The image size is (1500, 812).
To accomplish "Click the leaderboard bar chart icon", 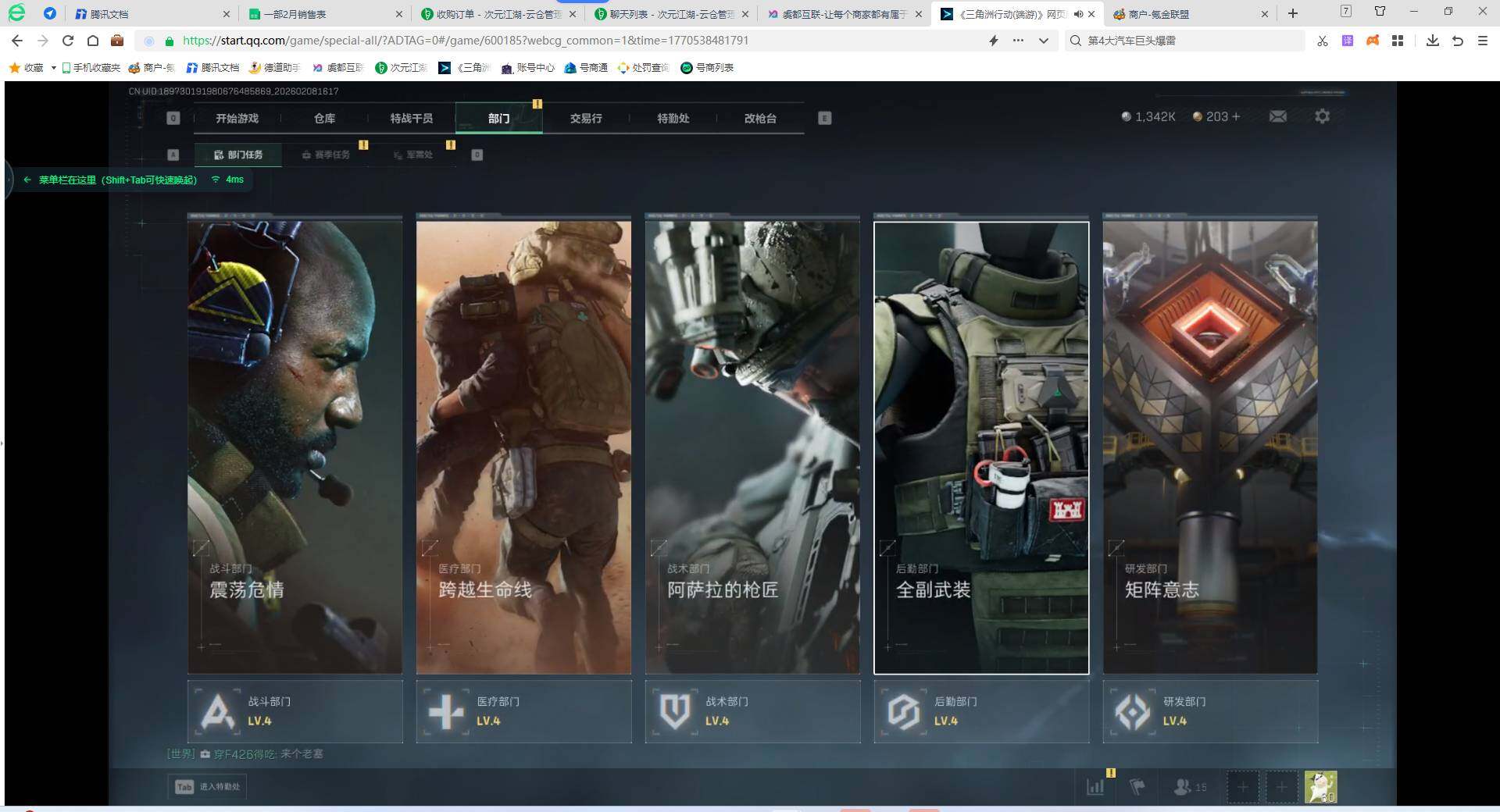I will [x=1095, y=787].
